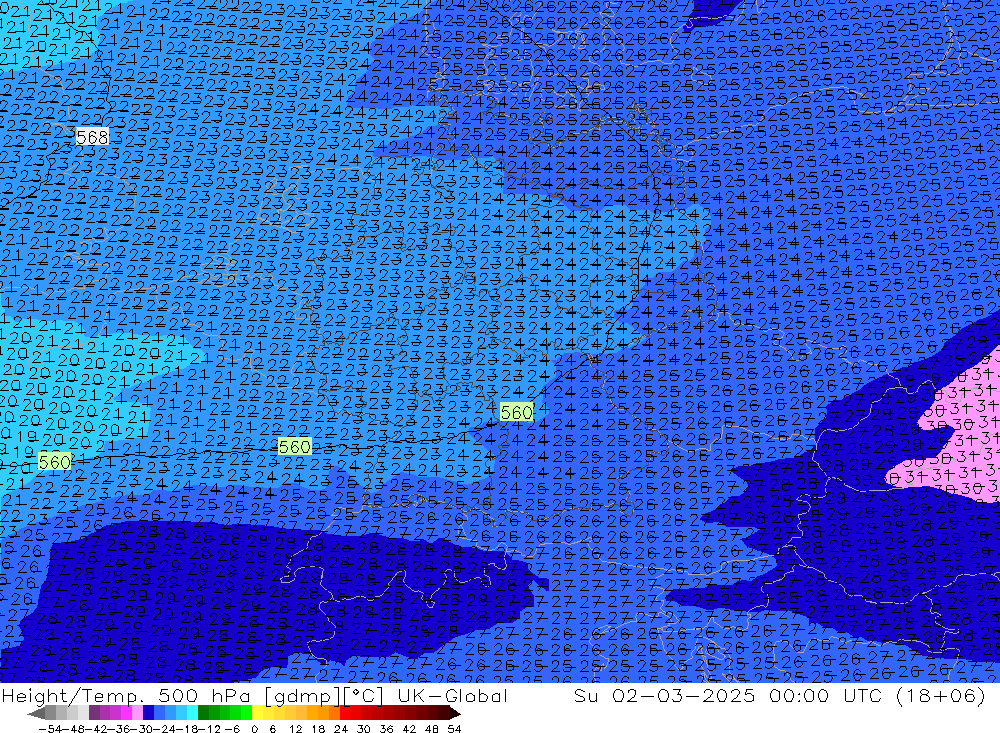
Task: Click the 'Su' weekday text
Action: point(585,695)
